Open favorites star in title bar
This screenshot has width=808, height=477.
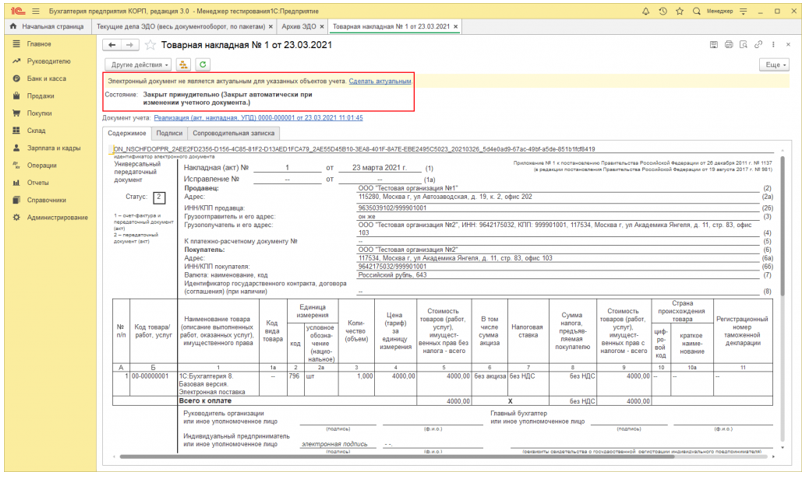tap(680, 11)
